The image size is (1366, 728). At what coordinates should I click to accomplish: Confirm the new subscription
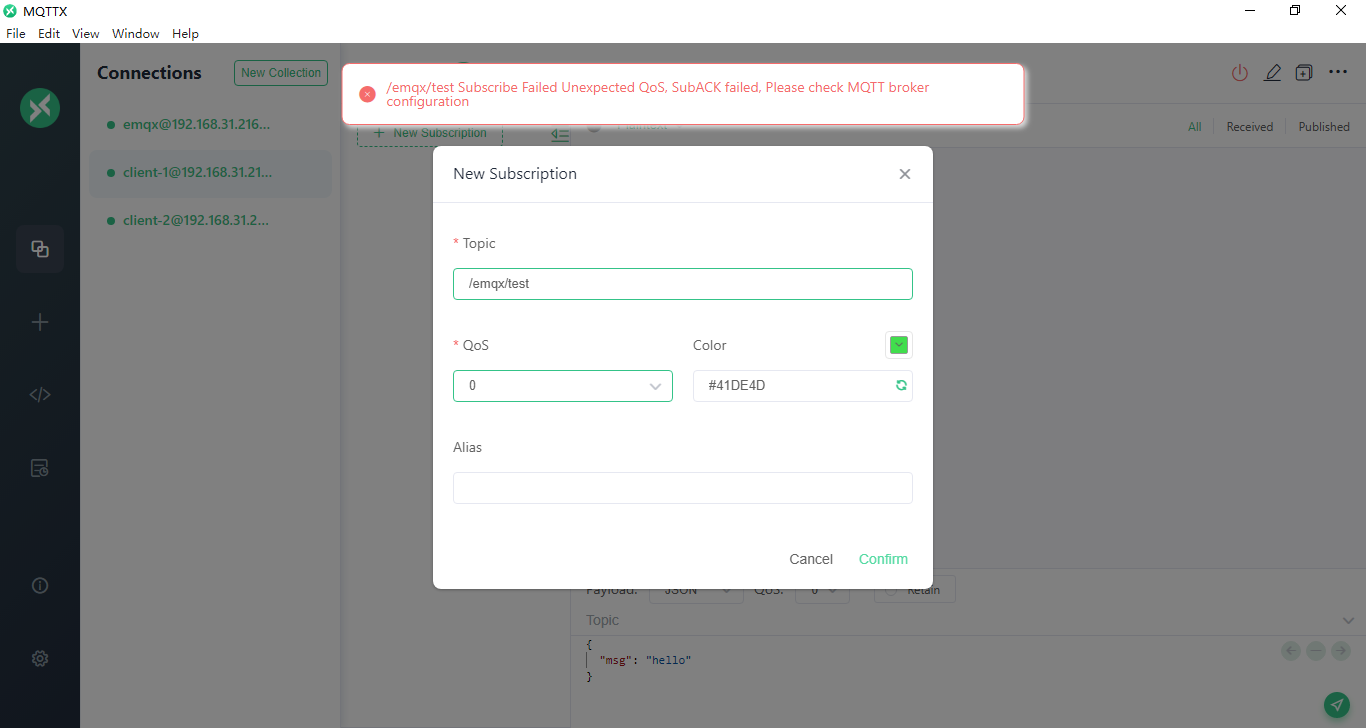click(x=883, y=559)
